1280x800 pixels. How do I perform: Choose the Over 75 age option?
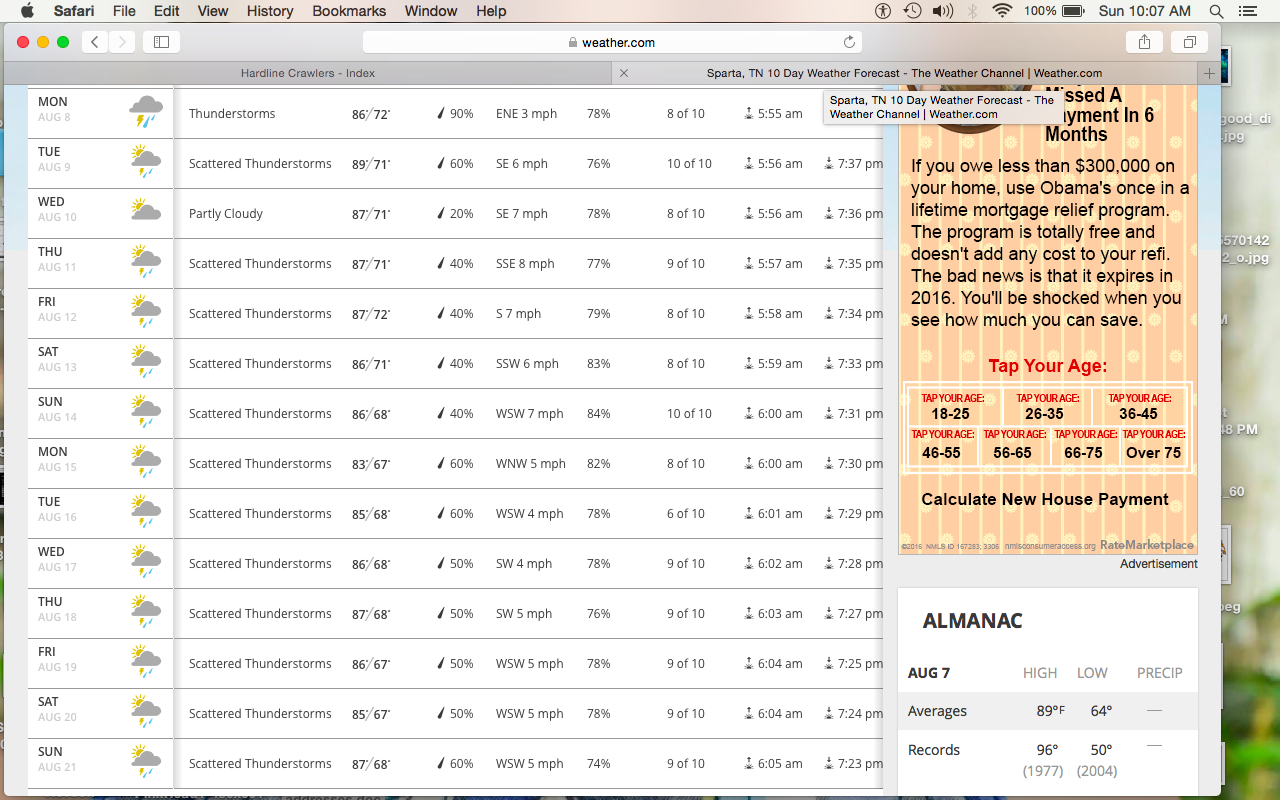[x=1153, y=445]
